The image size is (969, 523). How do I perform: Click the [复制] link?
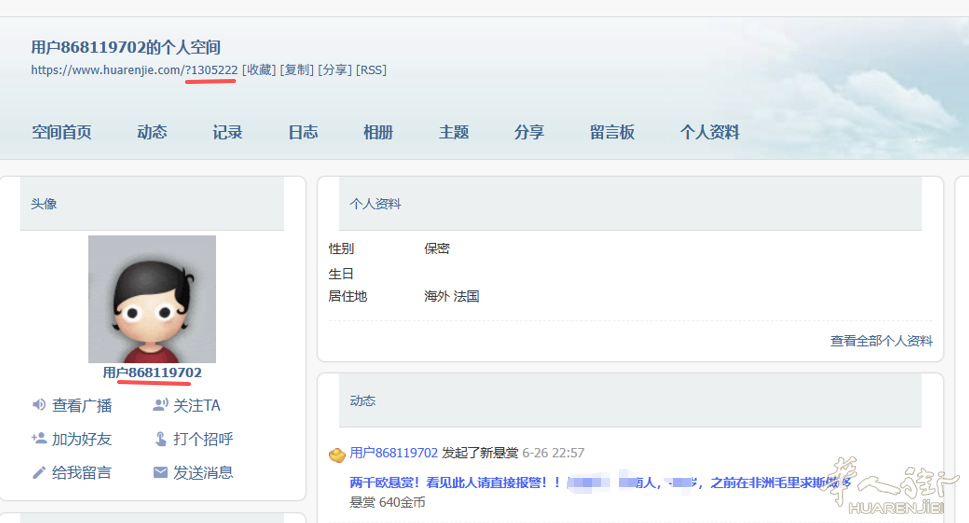pyautogui.click(x=297, y=70)
